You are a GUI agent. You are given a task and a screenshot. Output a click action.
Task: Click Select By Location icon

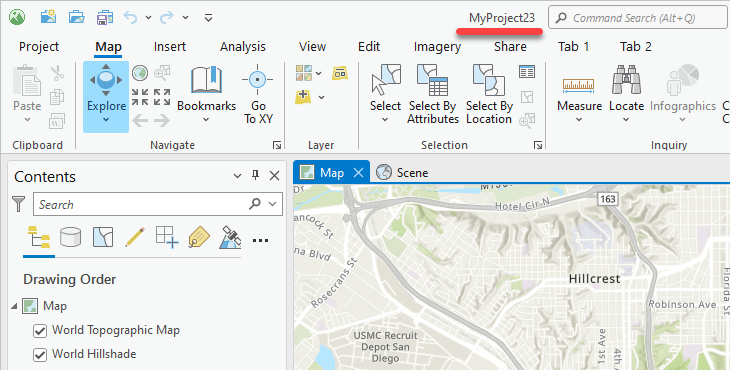[x=489, y=80]
